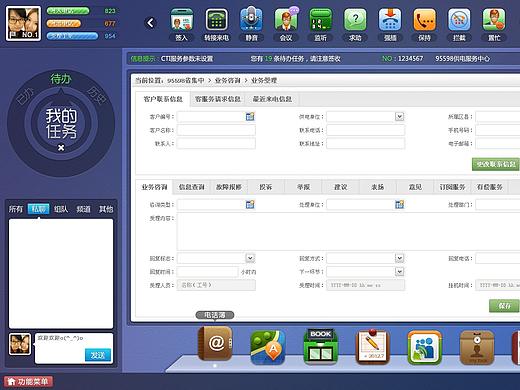Screen dimensions: 520x390
Task: Click the 转接来电 transfer call icon
Action: 216,20
